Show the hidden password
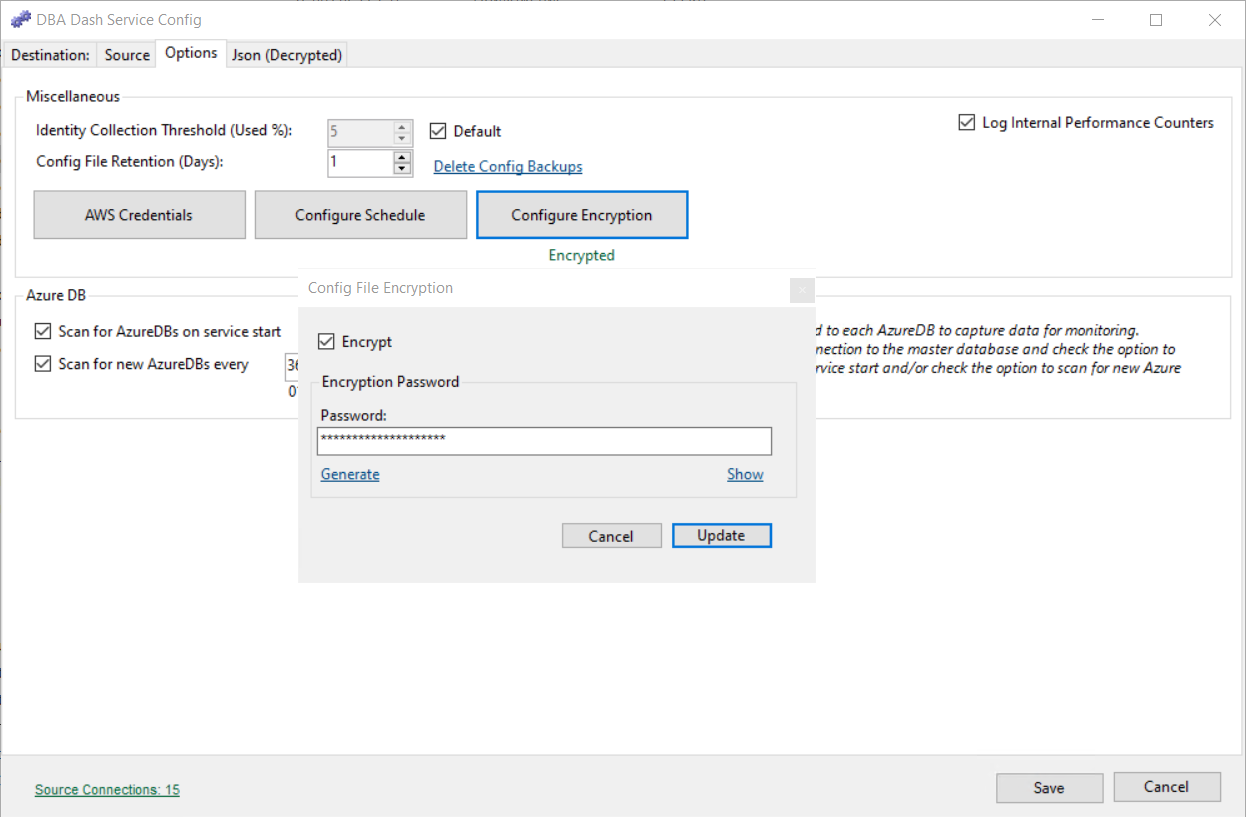The width and height of the screenshot is (1246, 817). point(745,473)
